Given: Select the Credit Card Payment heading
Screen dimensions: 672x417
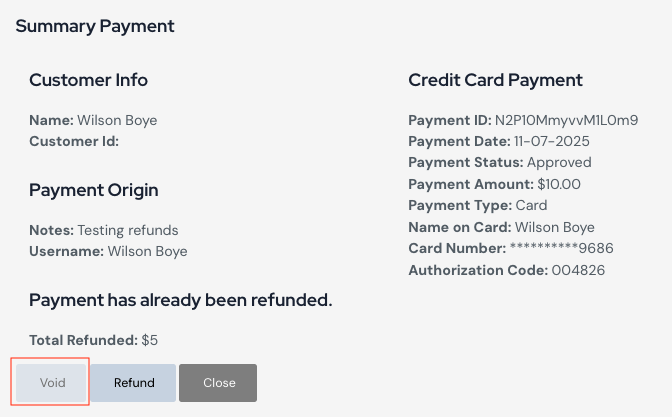Looking at the screenshot, I should (495, 80).
